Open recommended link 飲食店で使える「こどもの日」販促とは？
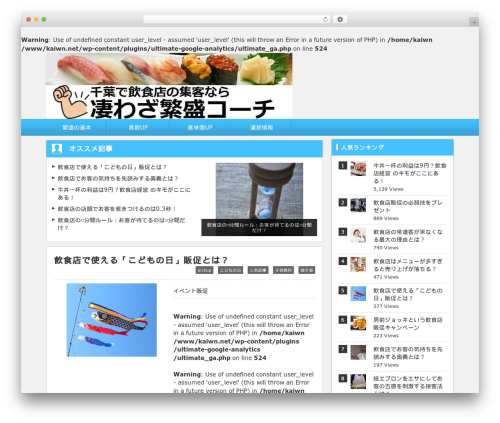The height and width of the screenshot is (423, 500). 112,167
